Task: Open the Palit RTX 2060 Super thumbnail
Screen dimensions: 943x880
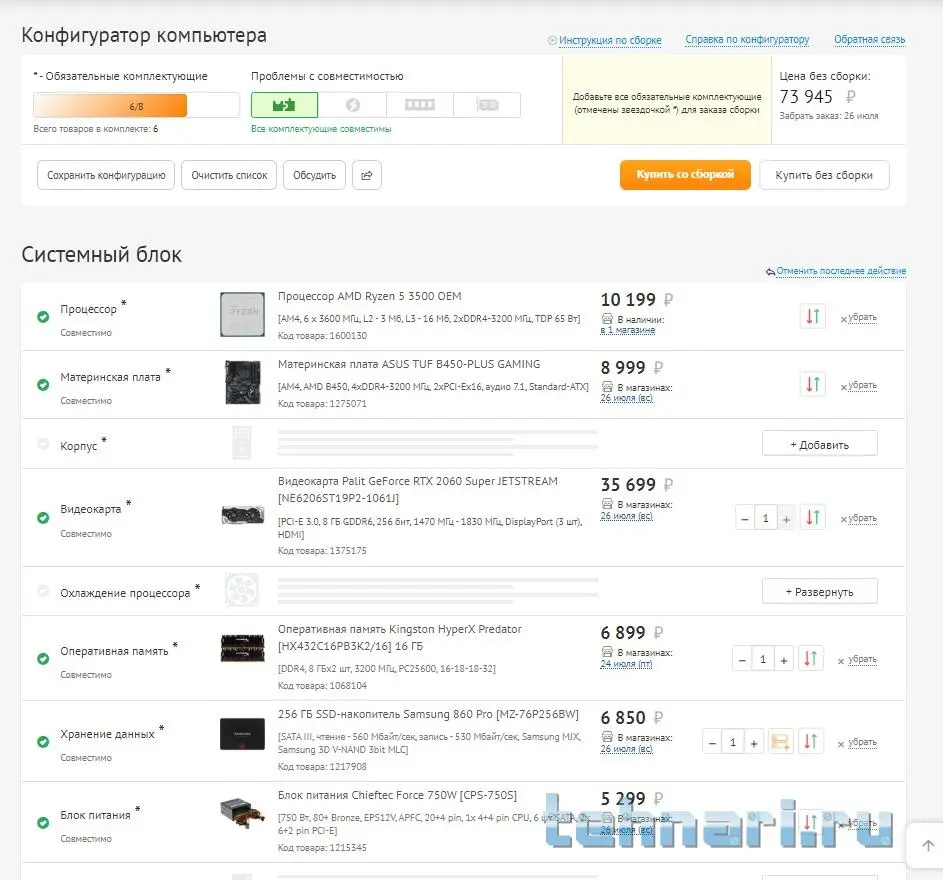Action: [242, 515]
